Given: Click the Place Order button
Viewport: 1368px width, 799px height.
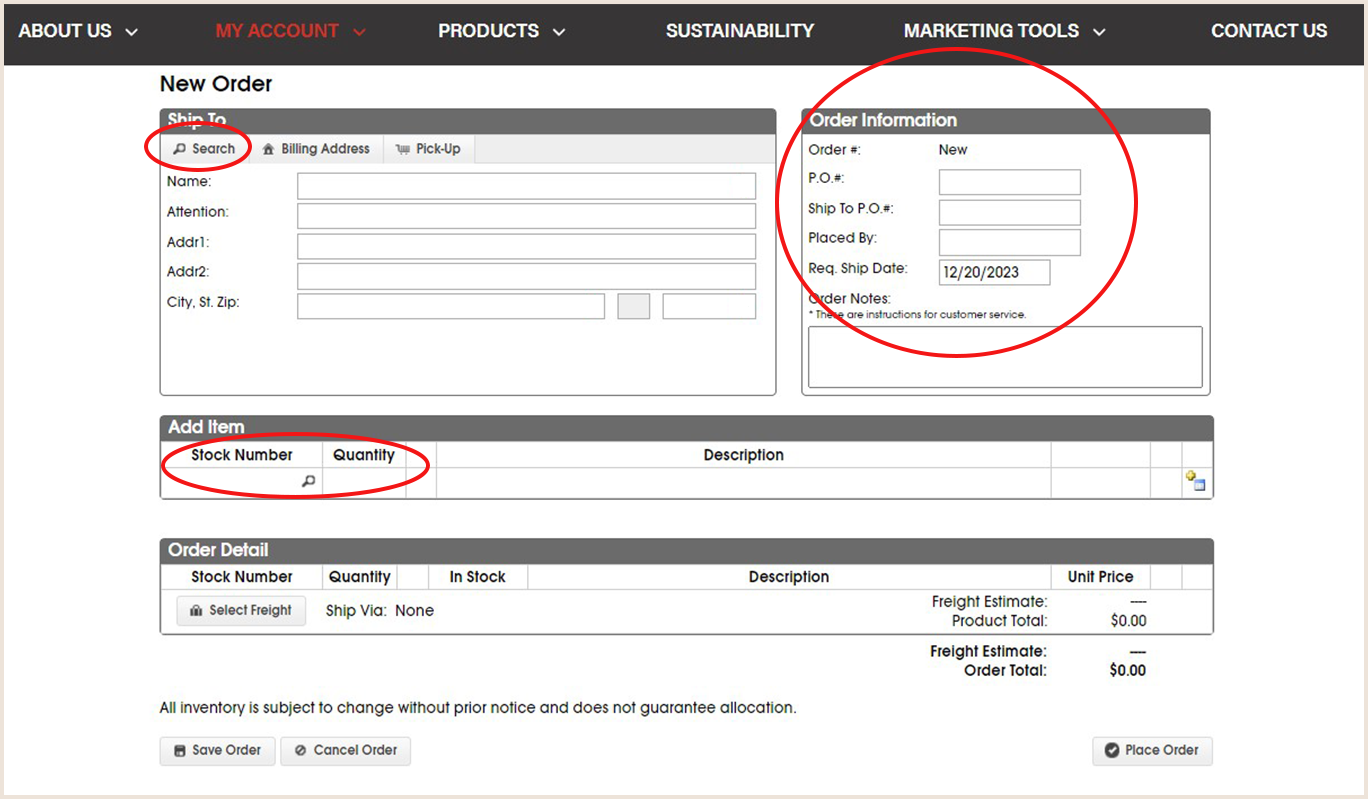Looking at the screenshot, I should pyautogui.click(x=1152, y=750).
